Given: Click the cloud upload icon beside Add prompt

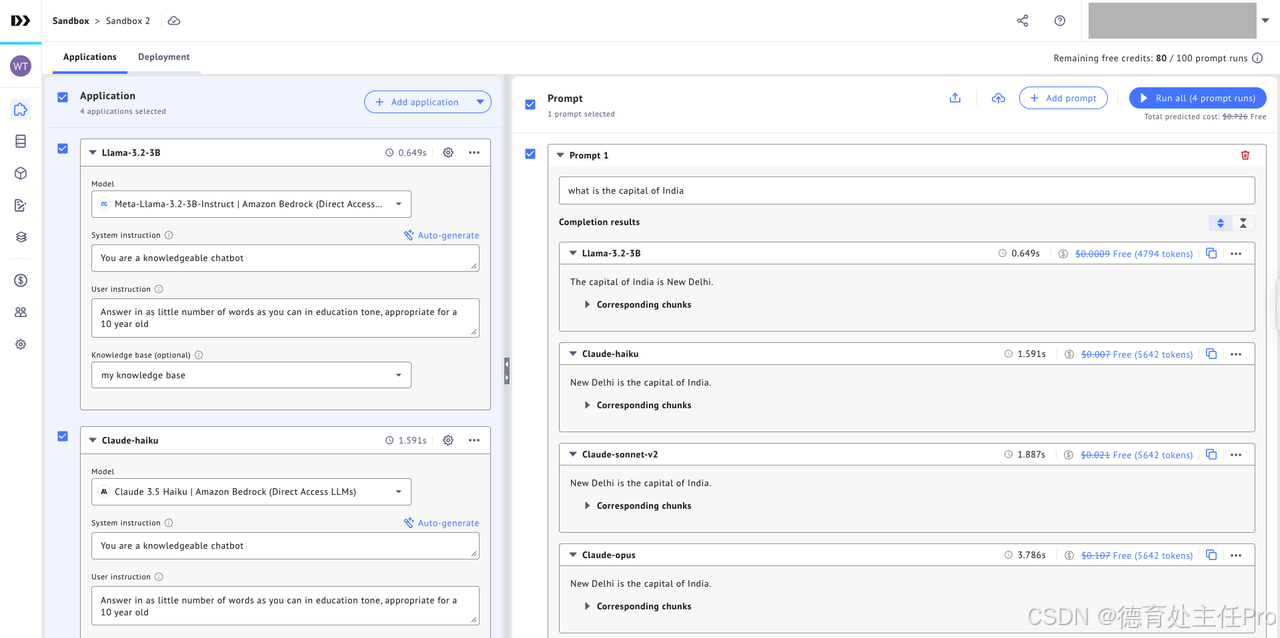Looking at the screenshot, I should [x=998, y=98].
